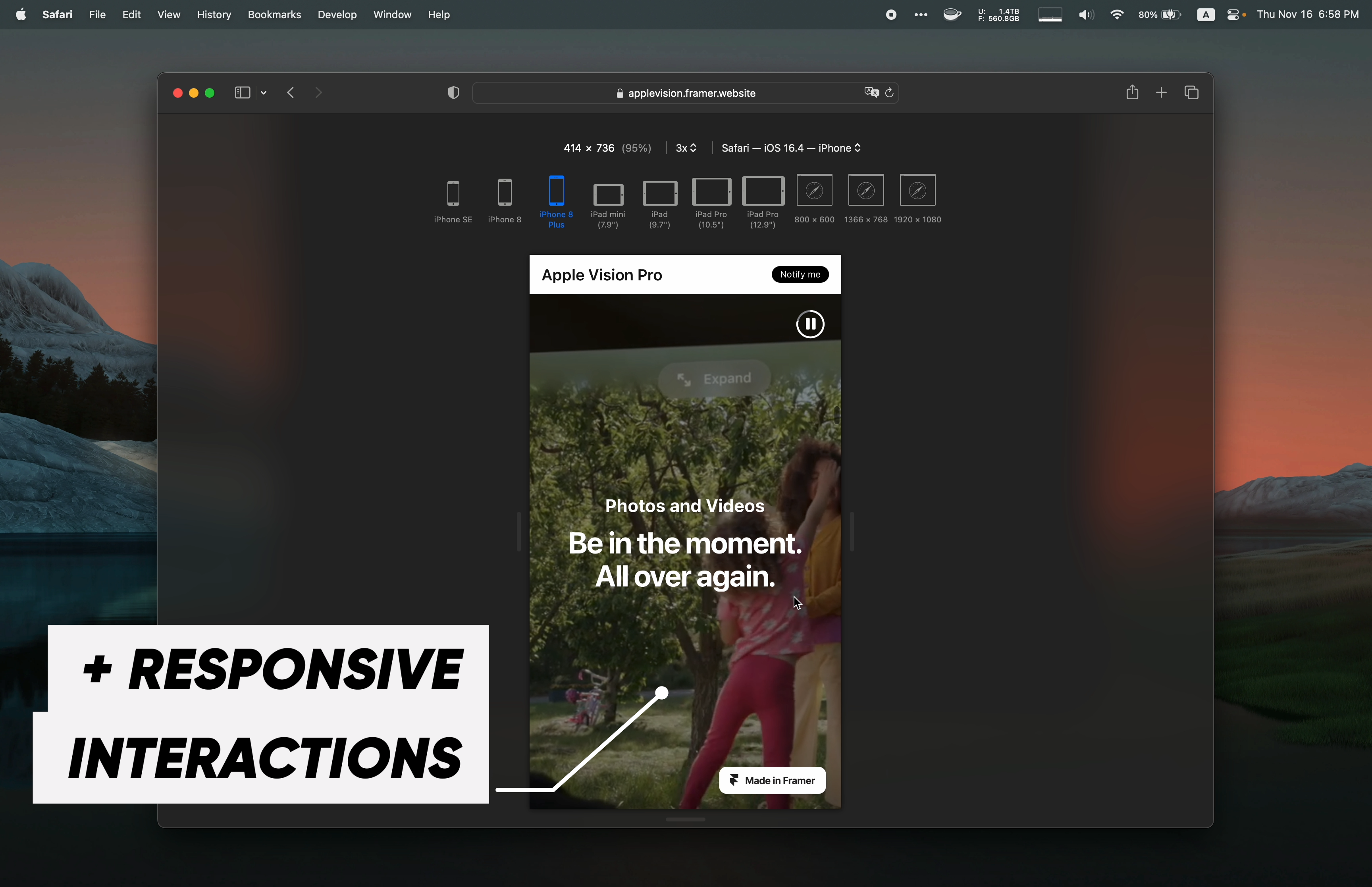
Task: Open the Safari menu
Action: click(57, 14)
